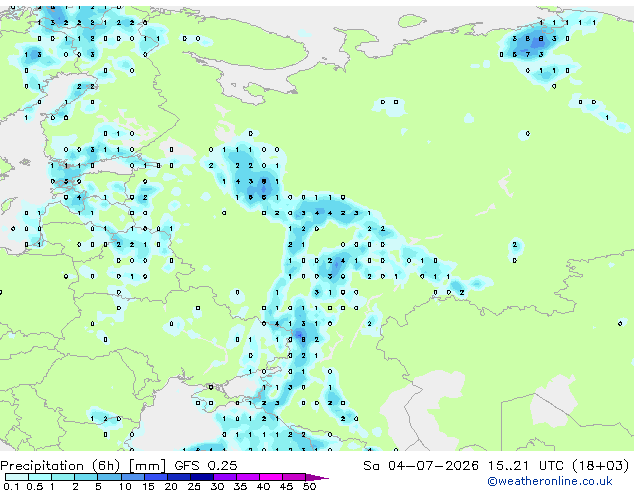Image resolution: width=634 pixels, height=490 pixels.
Task: Click the 45–50 mm legend swatch
Action: coord(294,477)
